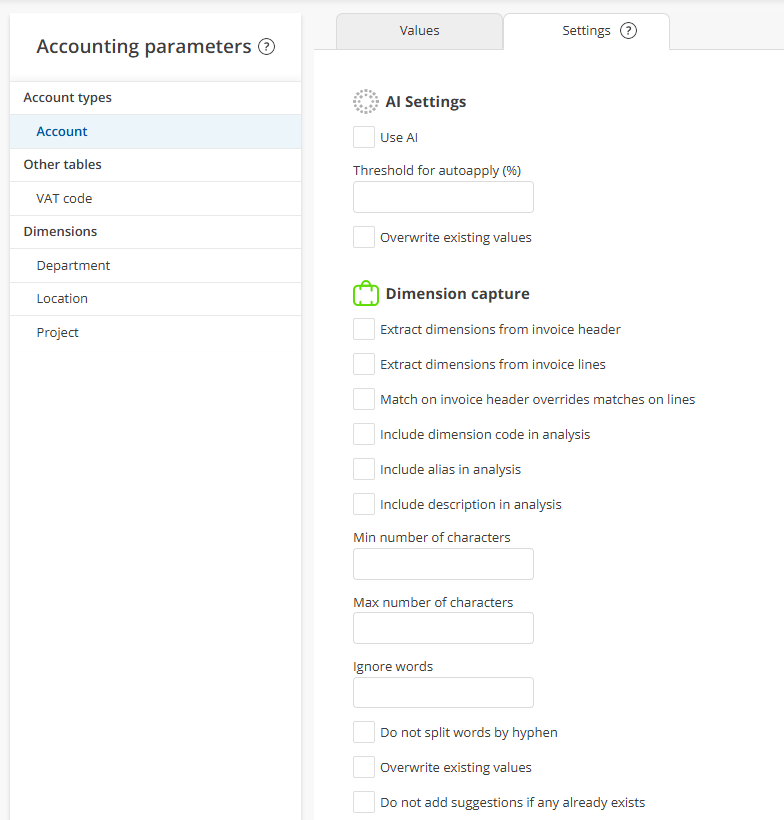Click the help icon on Settings tab
This screenshot has width=784, height=820.
[x=628, y=31]
